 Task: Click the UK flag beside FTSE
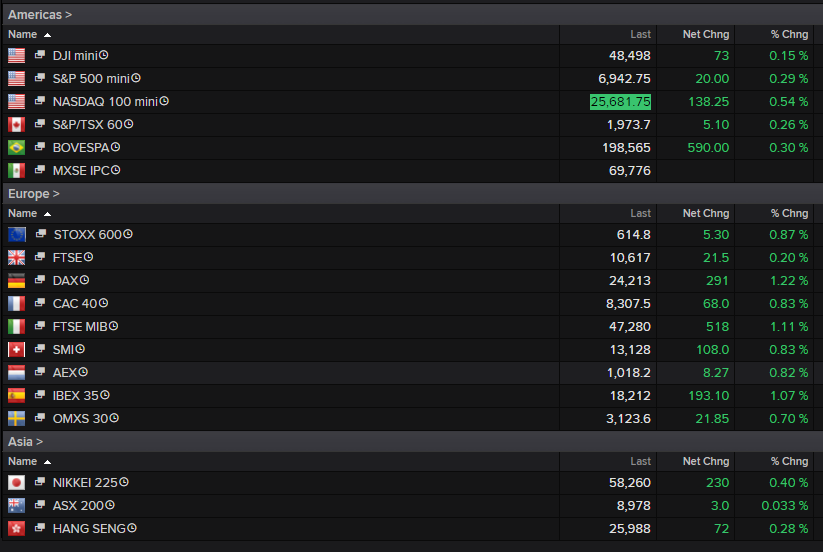coord(16,258)
